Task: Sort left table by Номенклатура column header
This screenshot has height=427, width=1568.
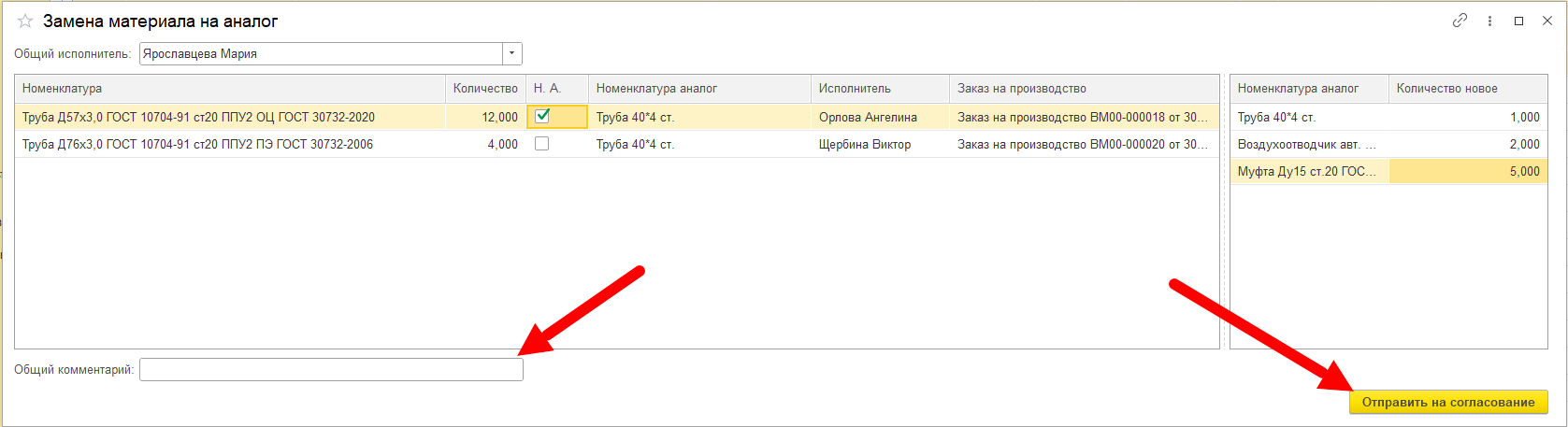Action: pyautogui.click(x=230, y=89)
